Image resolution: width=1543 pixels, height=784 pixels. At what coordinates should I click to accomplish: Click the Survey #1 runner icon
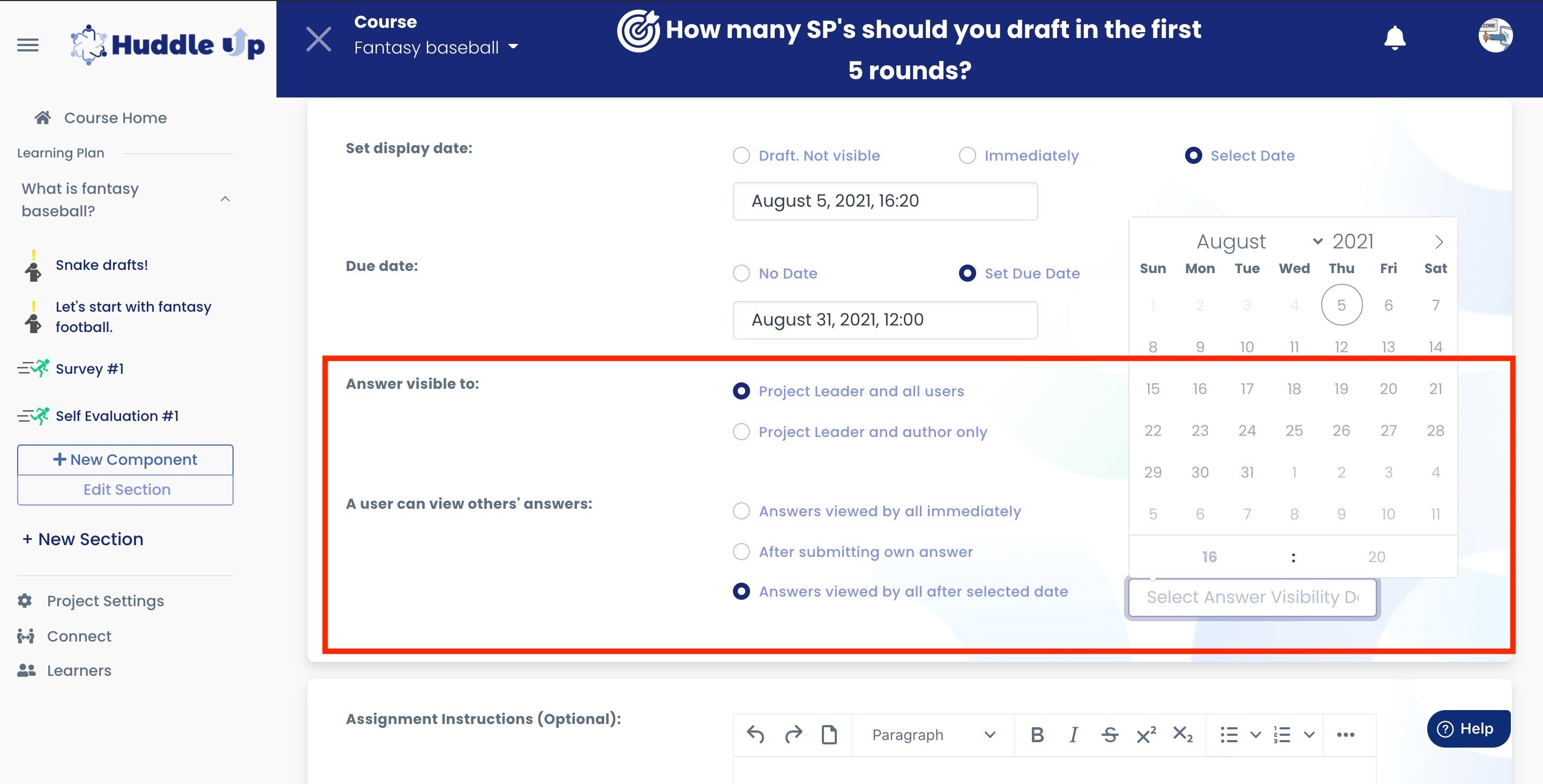[x=34, y=368]
